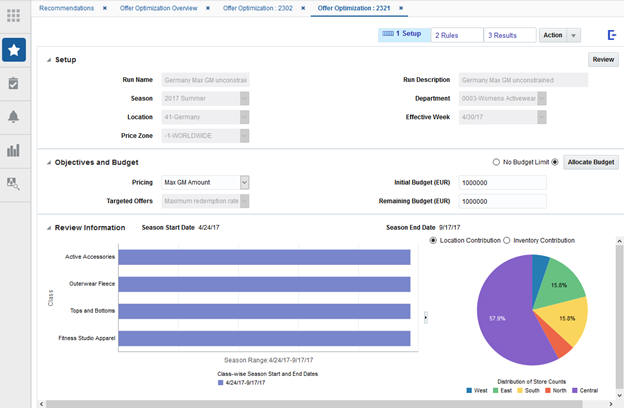Image resolution: width=624 pixels, height=408 pixels.
Task: Open the Price Zone dropdown
Action: [x=244, y=136]
